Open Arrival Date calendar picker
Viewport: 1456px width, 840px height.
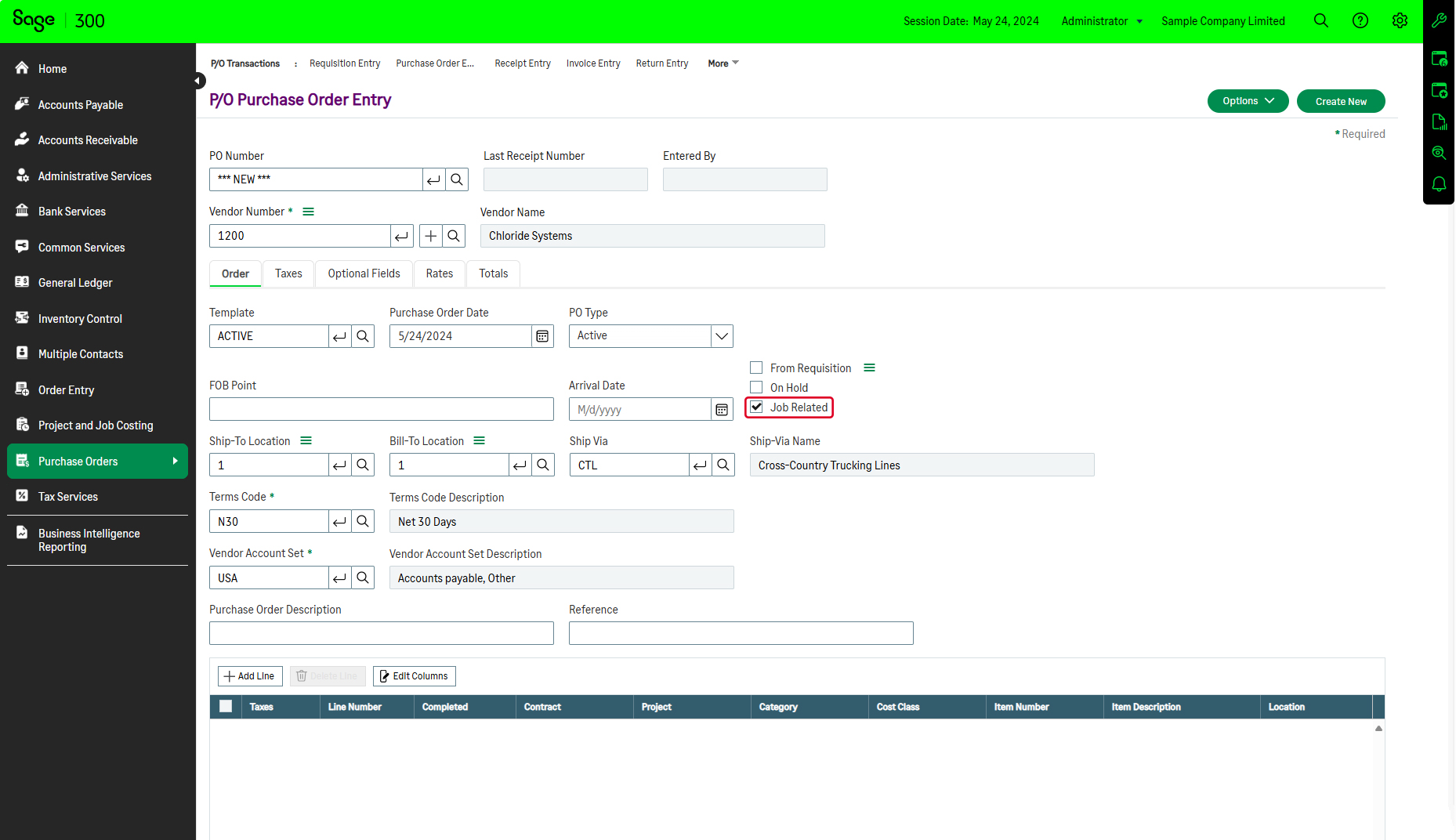click(x=722, y=410)
